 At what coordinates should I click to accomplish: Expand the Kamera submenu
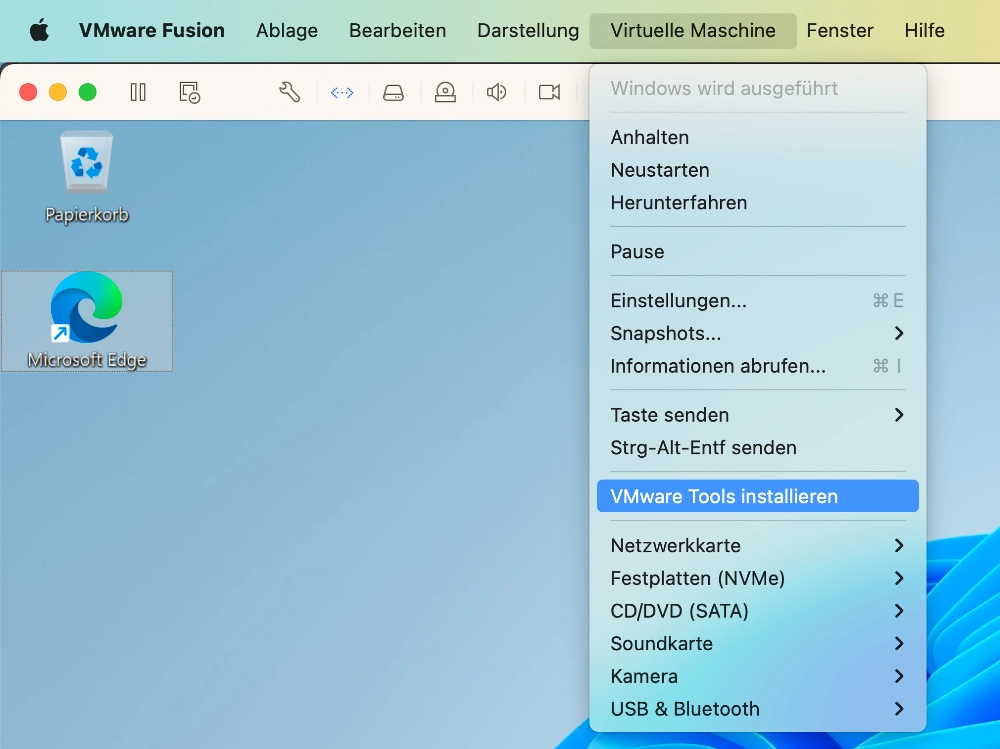(758, 676)
